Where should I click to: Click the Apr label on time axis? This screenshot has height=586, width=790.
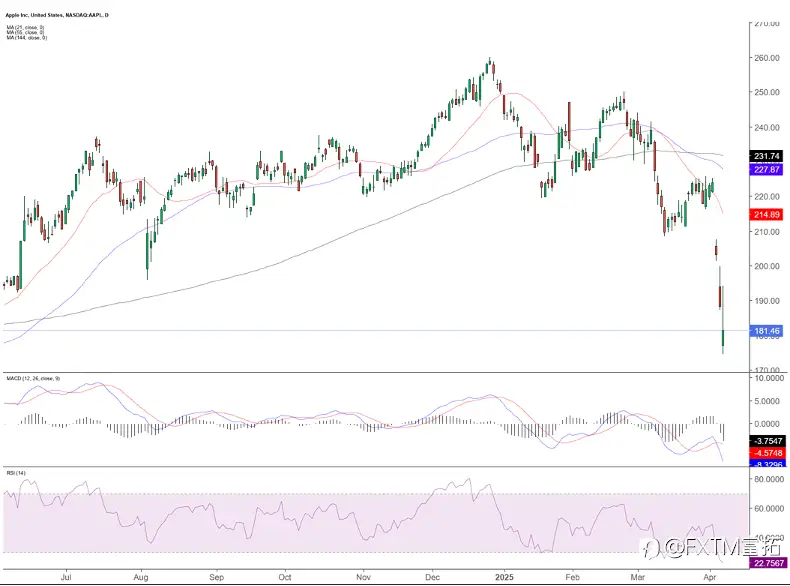pyautogui.click(x=709, y=577)
